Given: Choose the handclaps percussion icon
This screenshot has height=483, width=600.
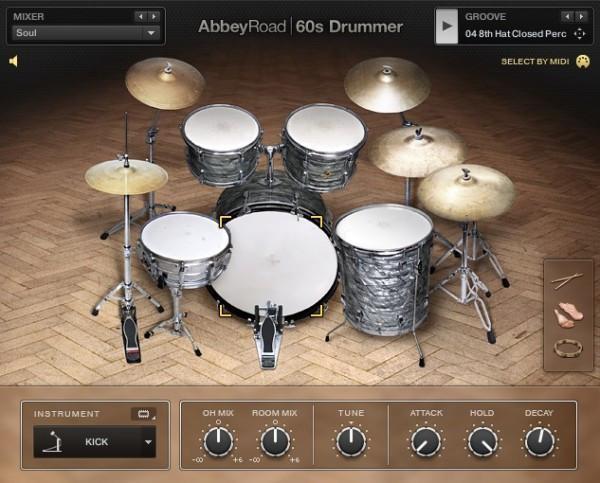Looking at the screenshot, I should coord(569,315).
